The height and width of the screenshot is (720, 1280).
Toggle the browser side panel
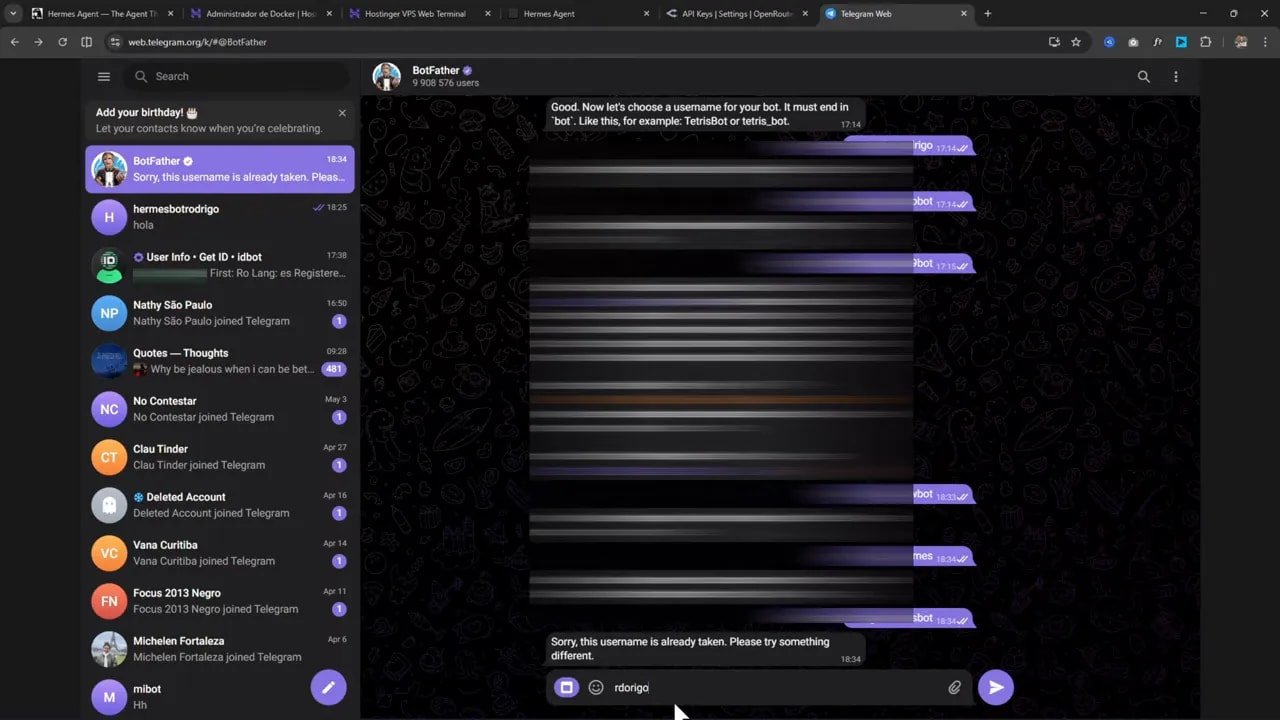point(86,42)
